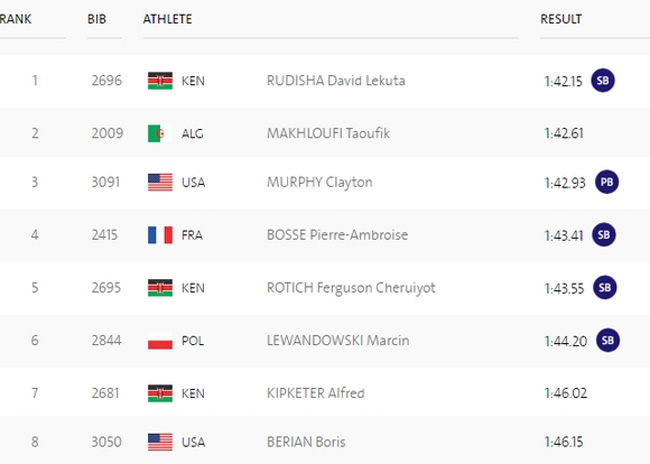Click the France flag icon
Screen dimensions: 650x464
[x=160, y=235]
